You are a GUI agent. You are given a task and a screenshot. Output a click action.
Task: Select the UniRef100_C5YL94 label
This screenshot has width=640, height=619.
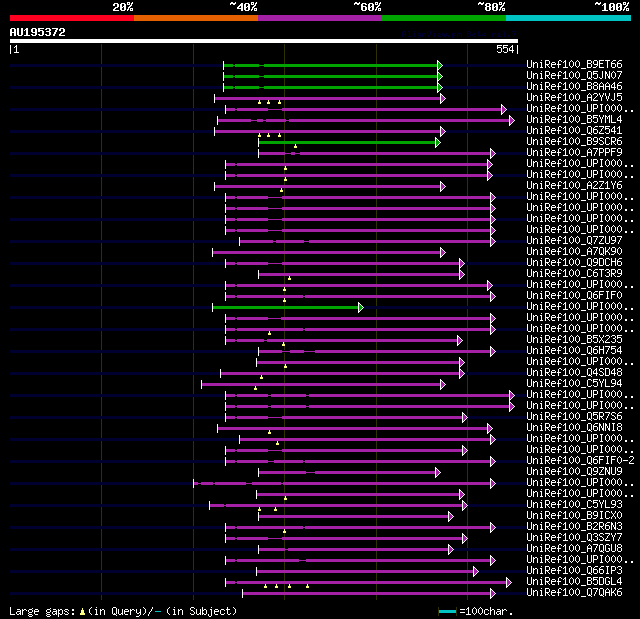[574, 383]
